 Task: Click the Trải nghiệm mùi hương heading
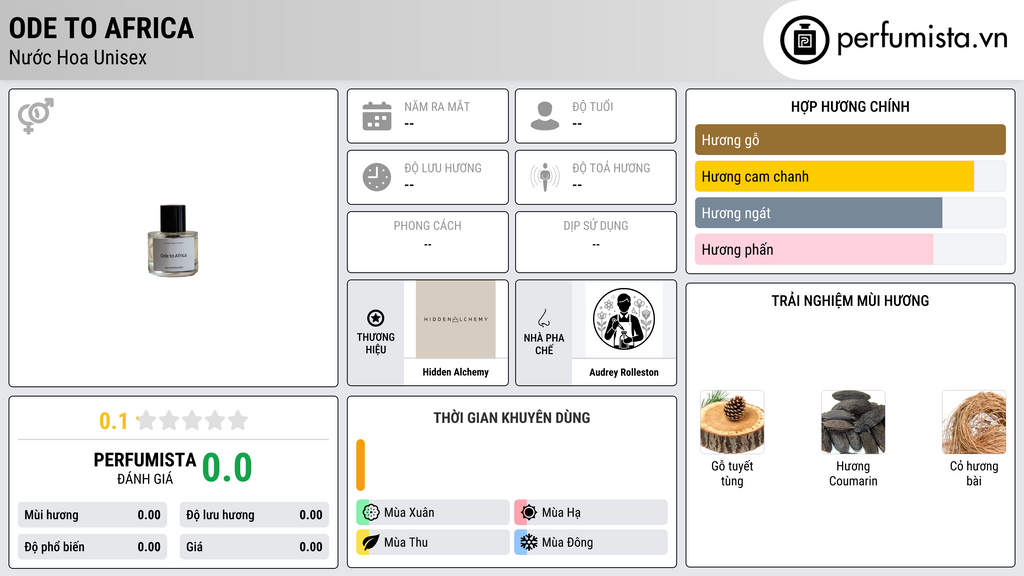[x=850, y=301]
